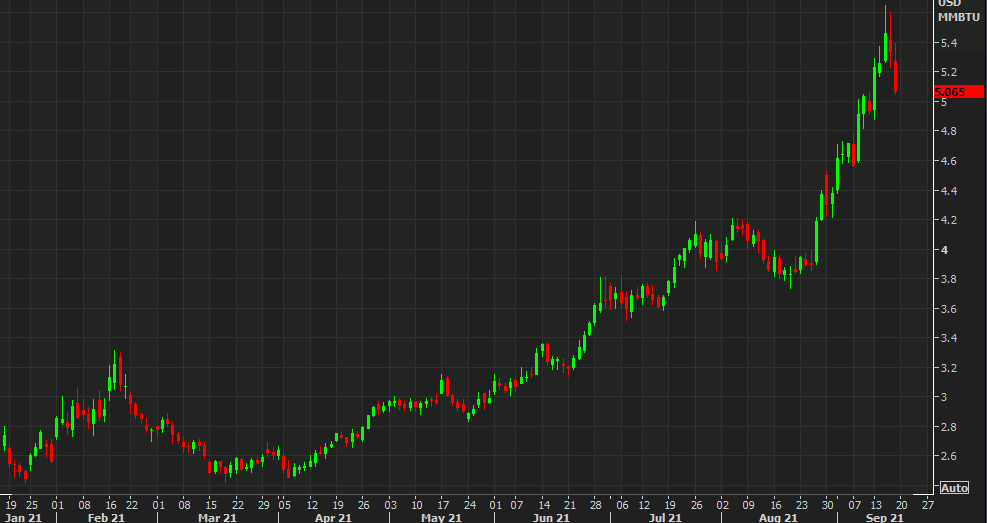Select the Jun 21 month label
Screen dimensions: 987x523
553,517
